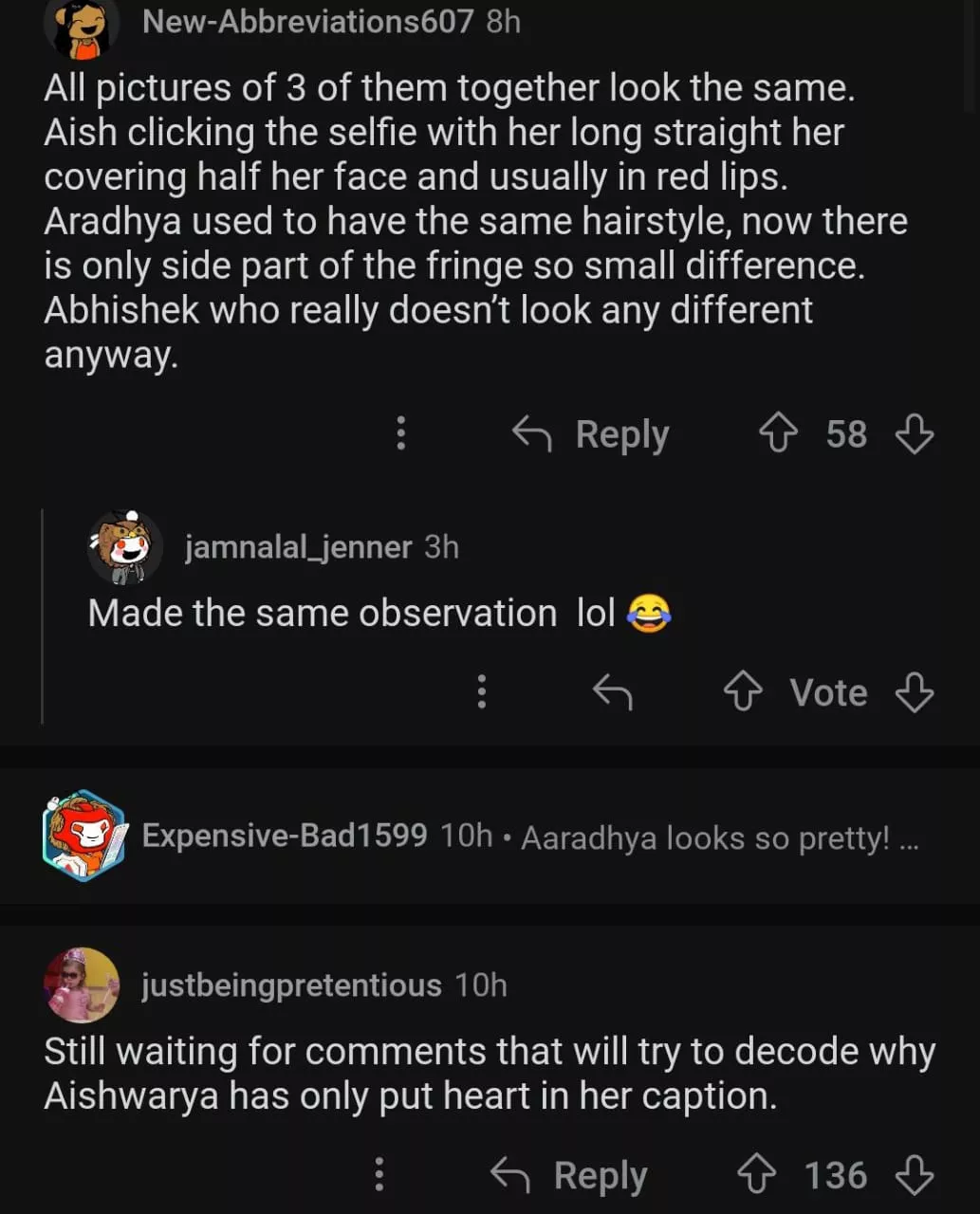980x1214 pixels.
Task: Open three-dot menu on jamnalal_jenner's reply
Action: pos(482,692)
